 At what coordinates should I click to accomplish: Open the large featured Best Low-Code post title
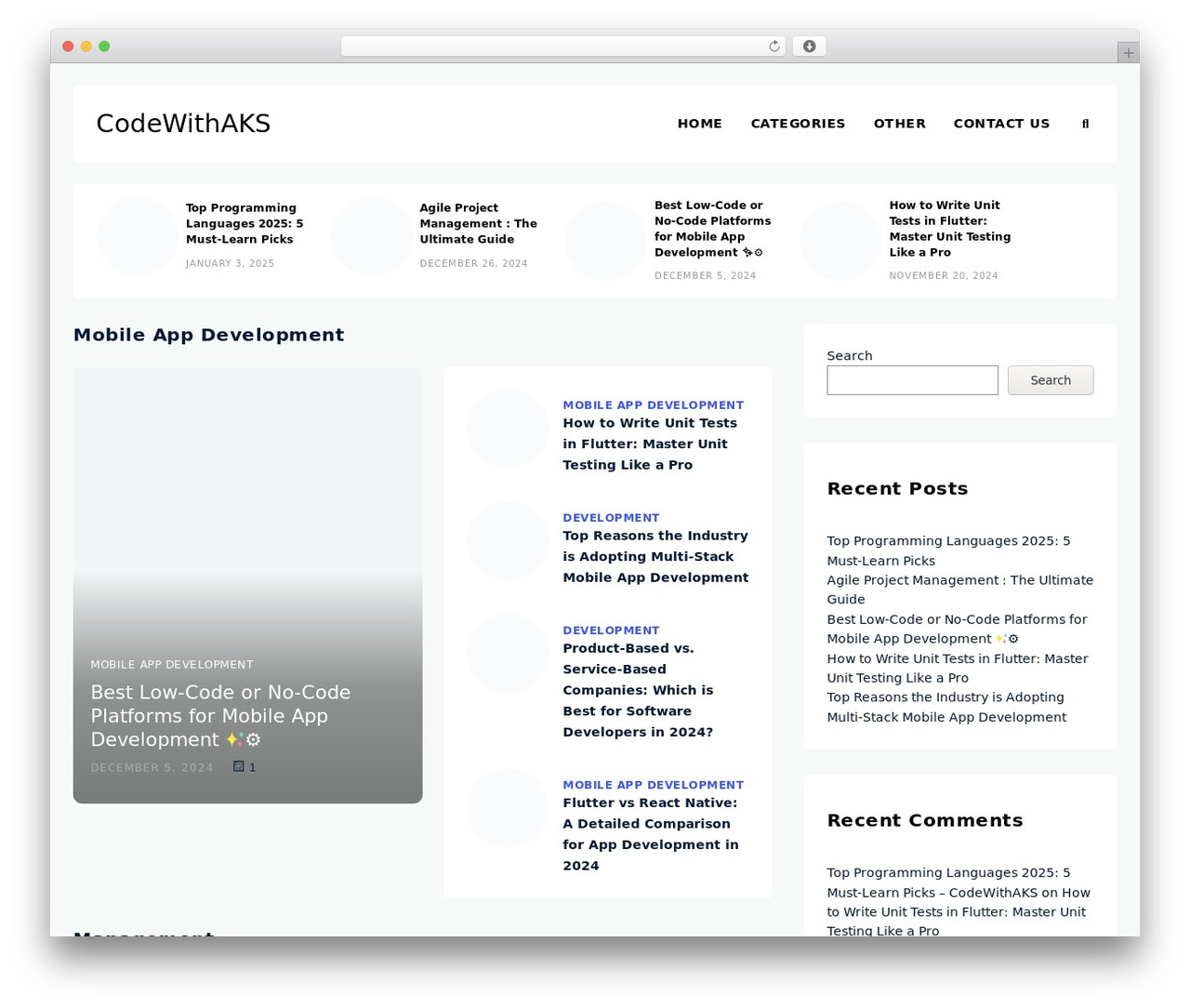pyautogui.click(x=221, y=716)
